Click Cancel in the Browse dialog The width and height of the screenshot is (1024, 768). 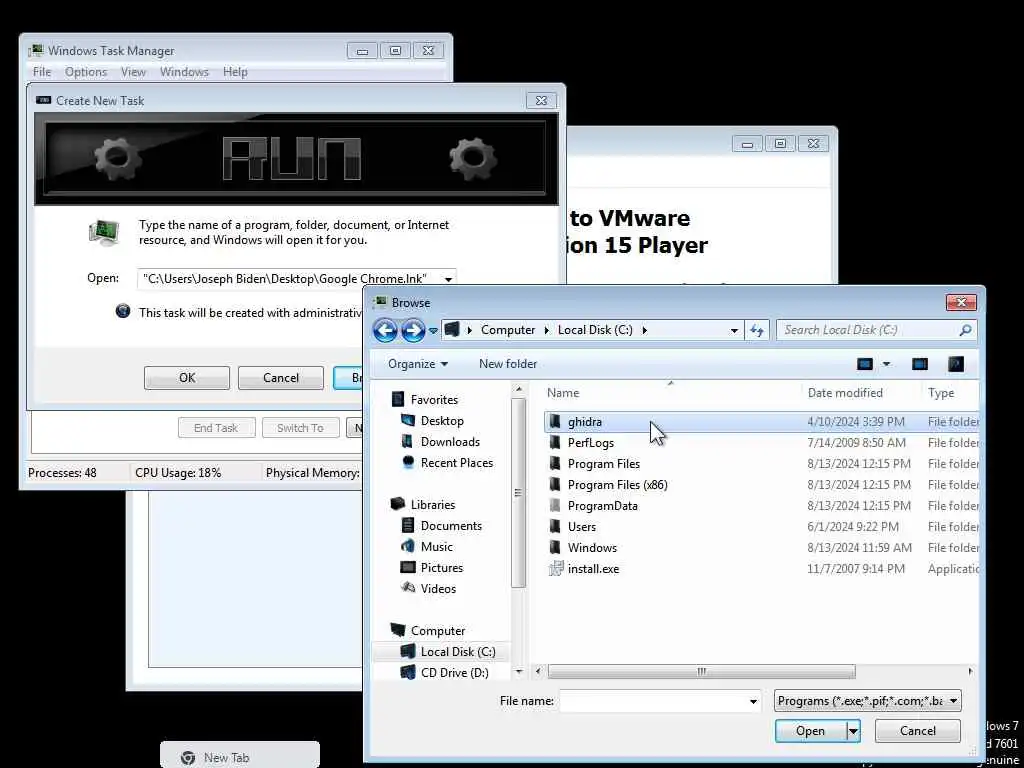[x=918, y=731]
